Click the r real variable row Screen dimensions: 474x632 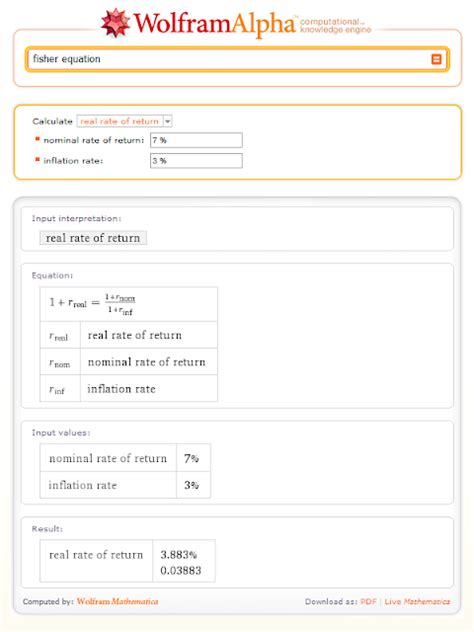click(x=129, y=335)
